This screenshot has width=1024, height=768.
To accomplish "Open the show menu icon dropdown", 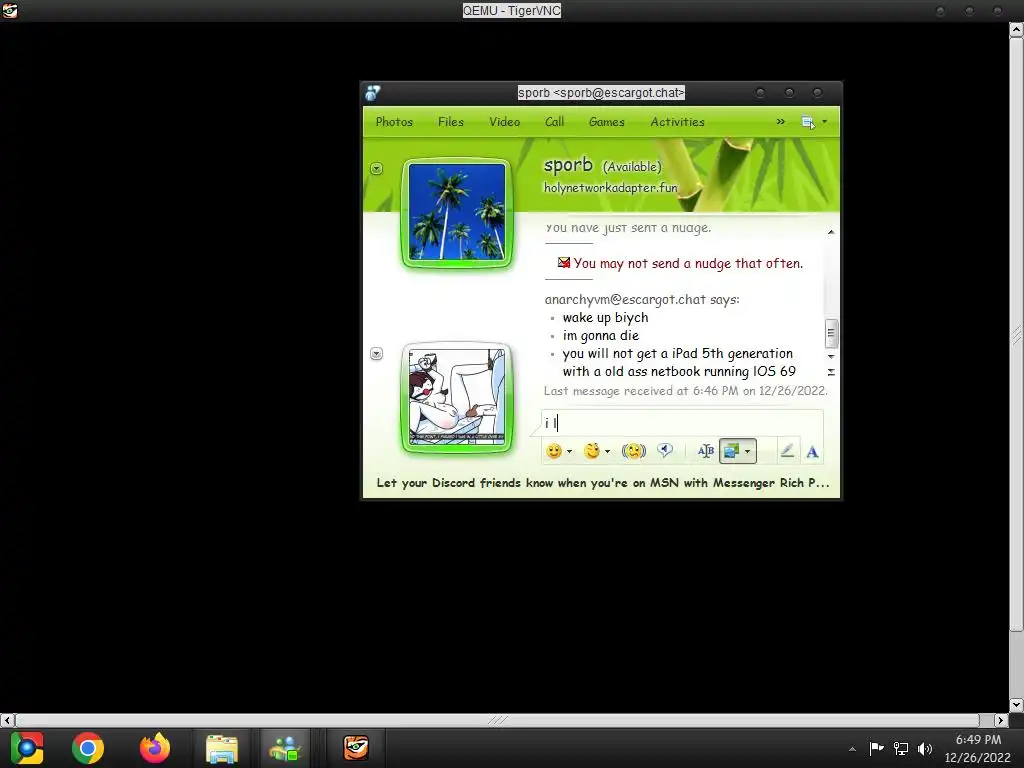I will point(814,122).
